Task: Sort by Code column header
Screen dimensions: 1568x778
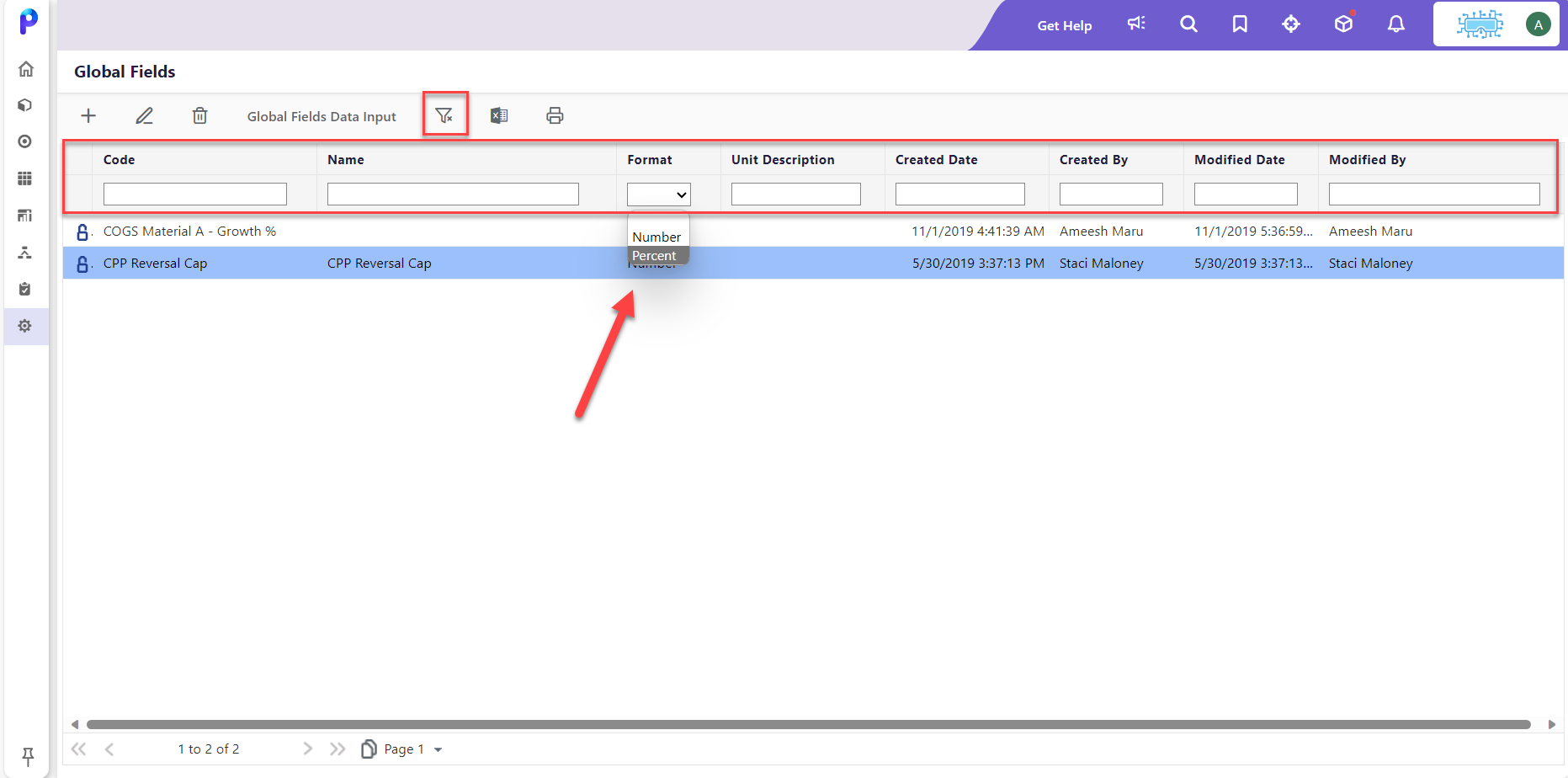Action: coord(119,160)
